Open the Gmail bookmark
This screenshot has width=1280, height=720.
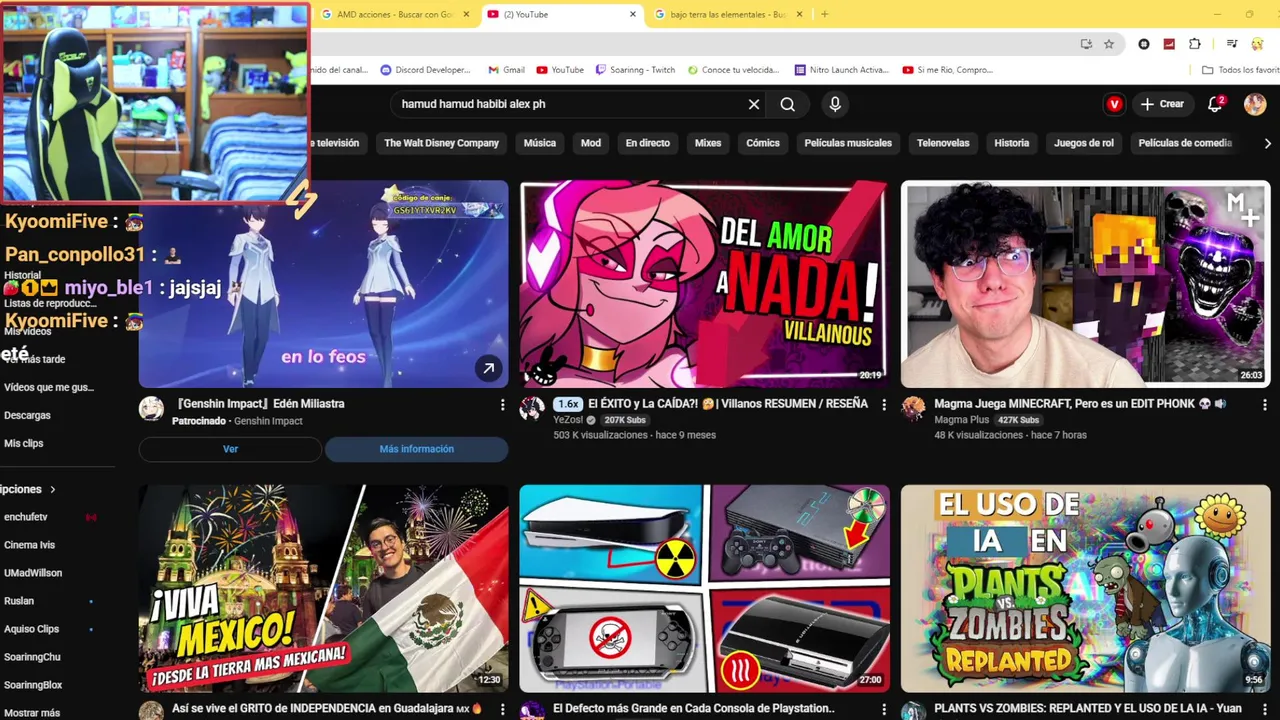(506, 70)
